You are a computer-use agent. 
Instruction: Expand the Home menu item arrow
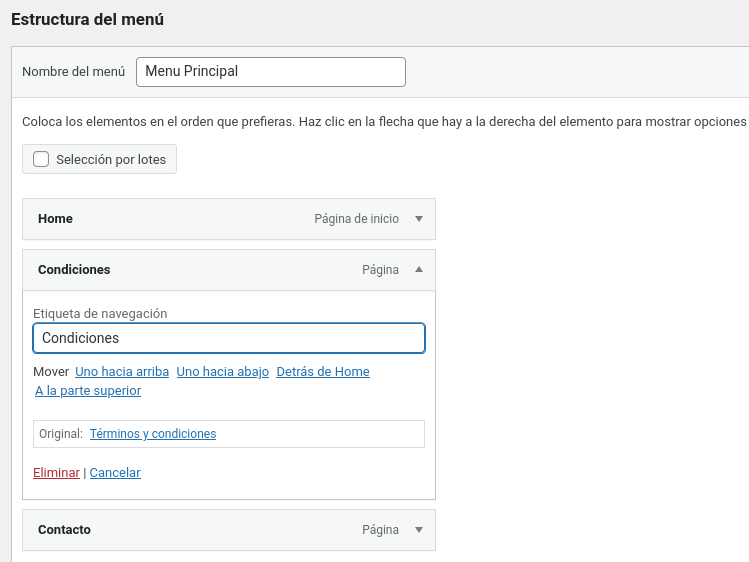click(x=419, y=219)
